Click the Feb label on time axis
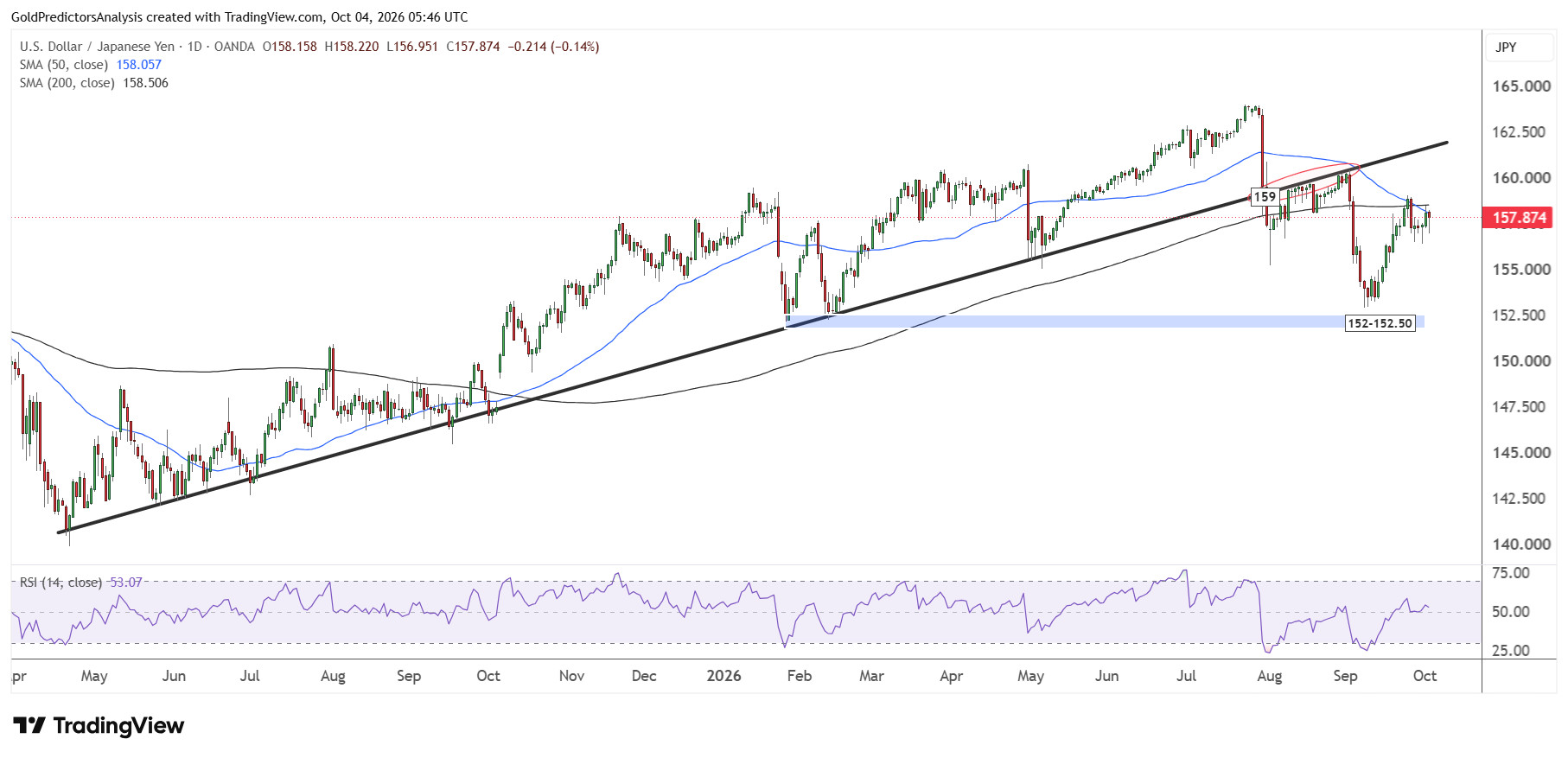 point(800,676)
